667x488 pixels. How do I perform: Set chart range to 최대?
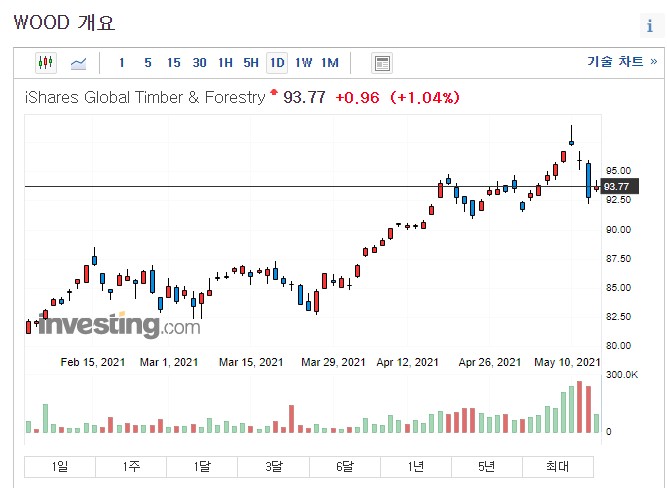[x=558, y=467]
